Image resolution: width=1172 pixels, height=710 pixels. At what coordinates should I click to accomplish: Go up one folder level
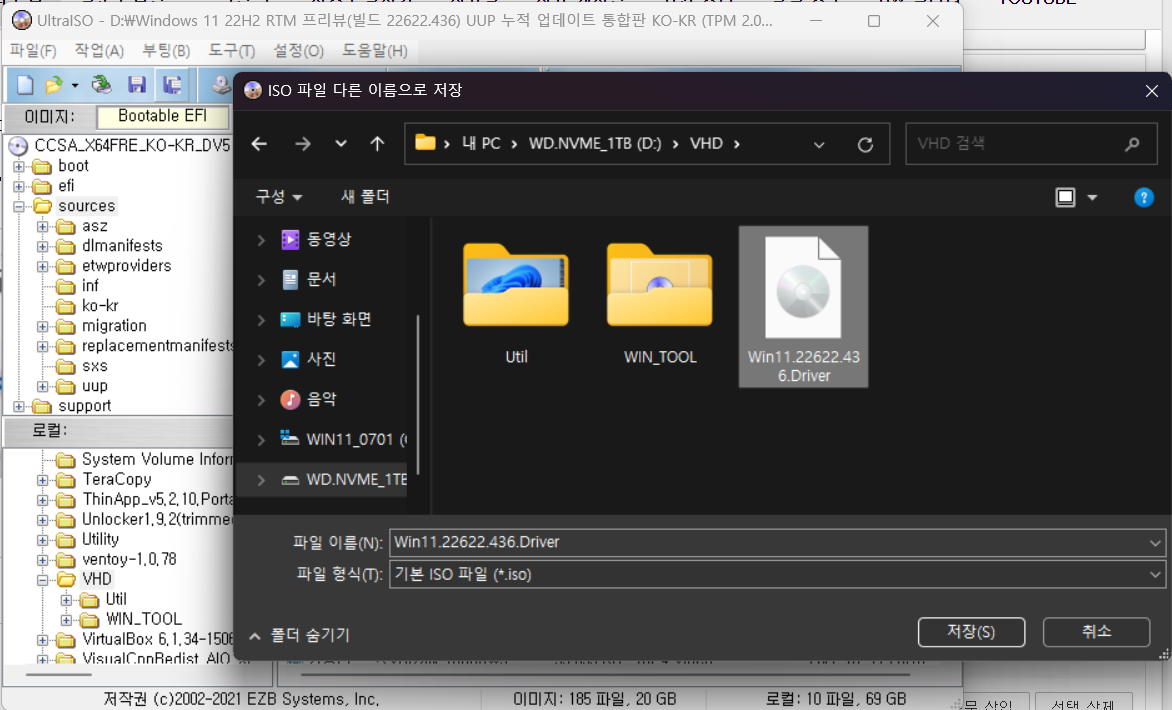(x=377, y=143)
